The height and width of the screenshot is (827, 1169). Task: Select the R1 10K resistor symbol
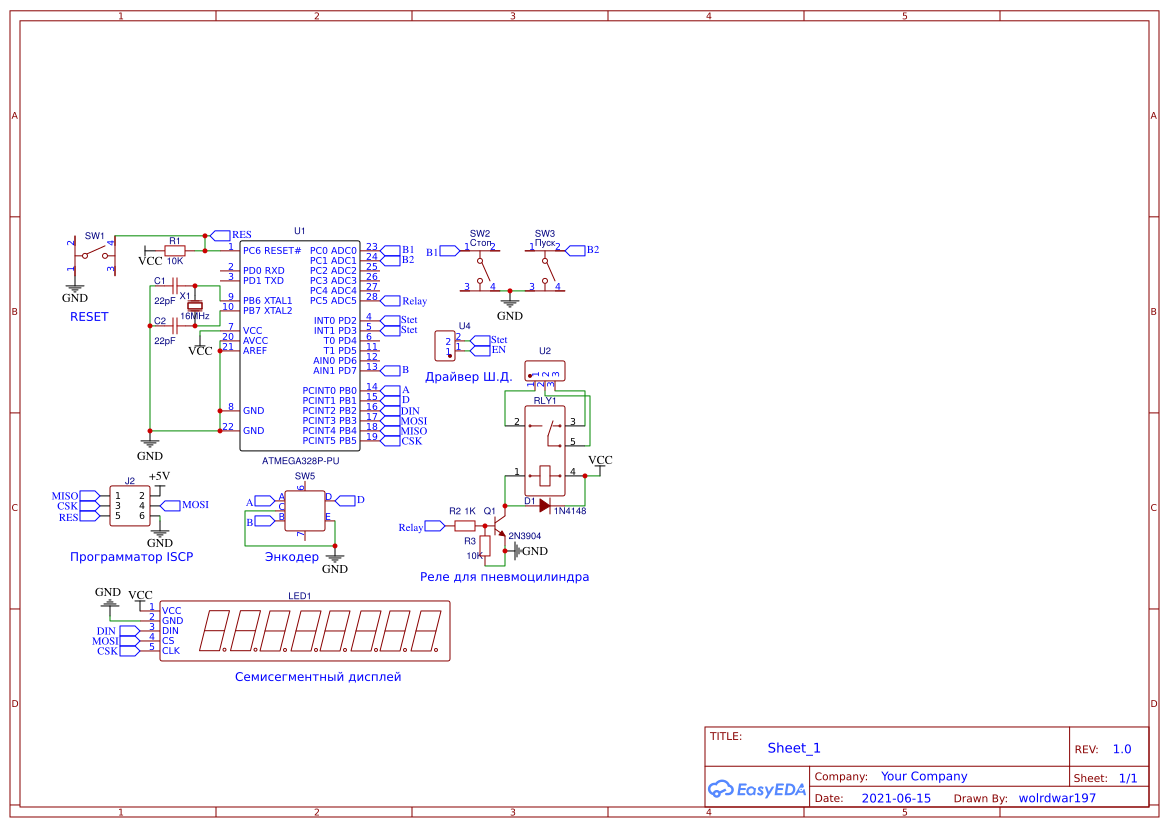175,251
